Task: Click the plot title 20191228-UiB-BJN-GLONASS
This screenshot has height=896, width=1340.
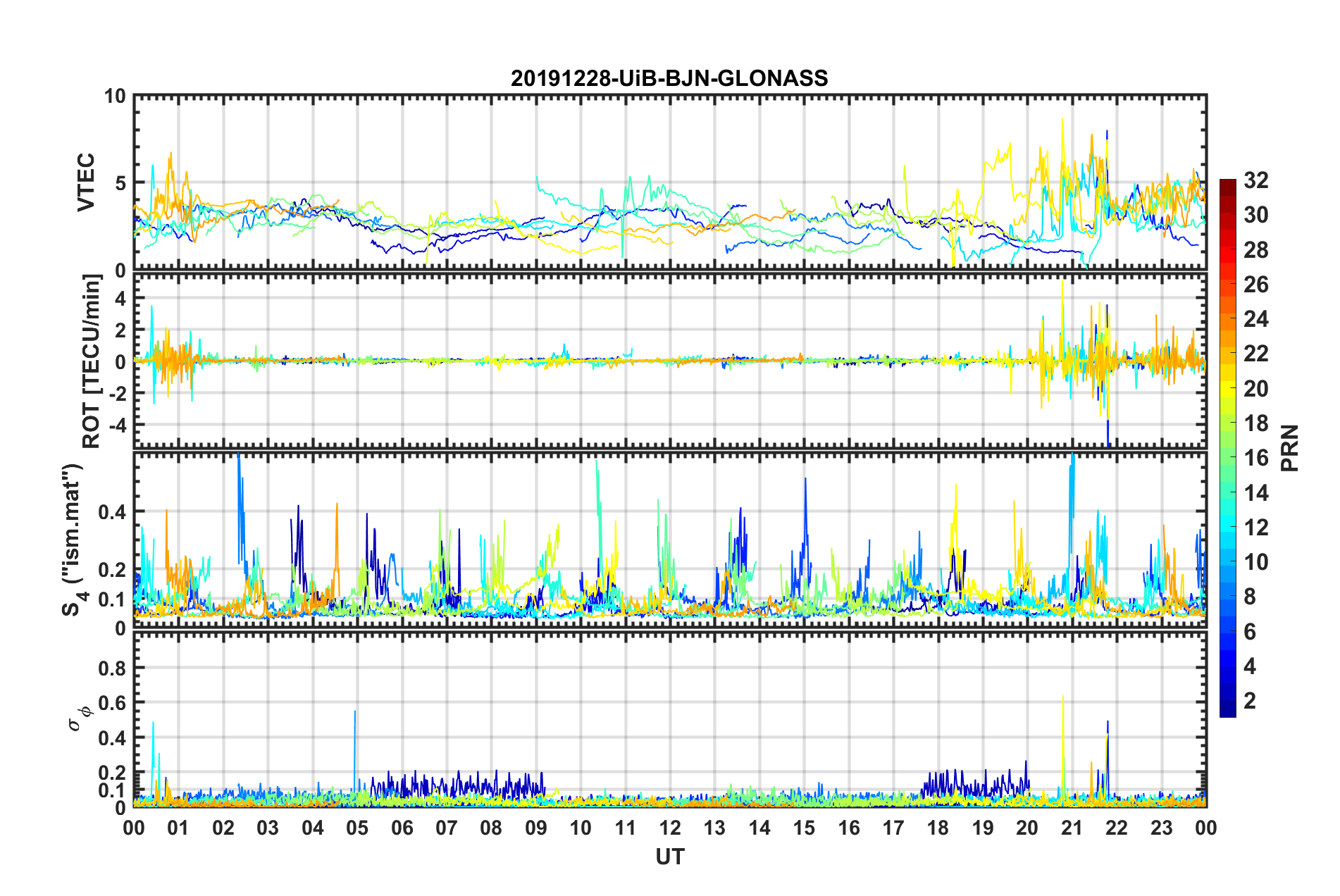Action: pos(669,78)
